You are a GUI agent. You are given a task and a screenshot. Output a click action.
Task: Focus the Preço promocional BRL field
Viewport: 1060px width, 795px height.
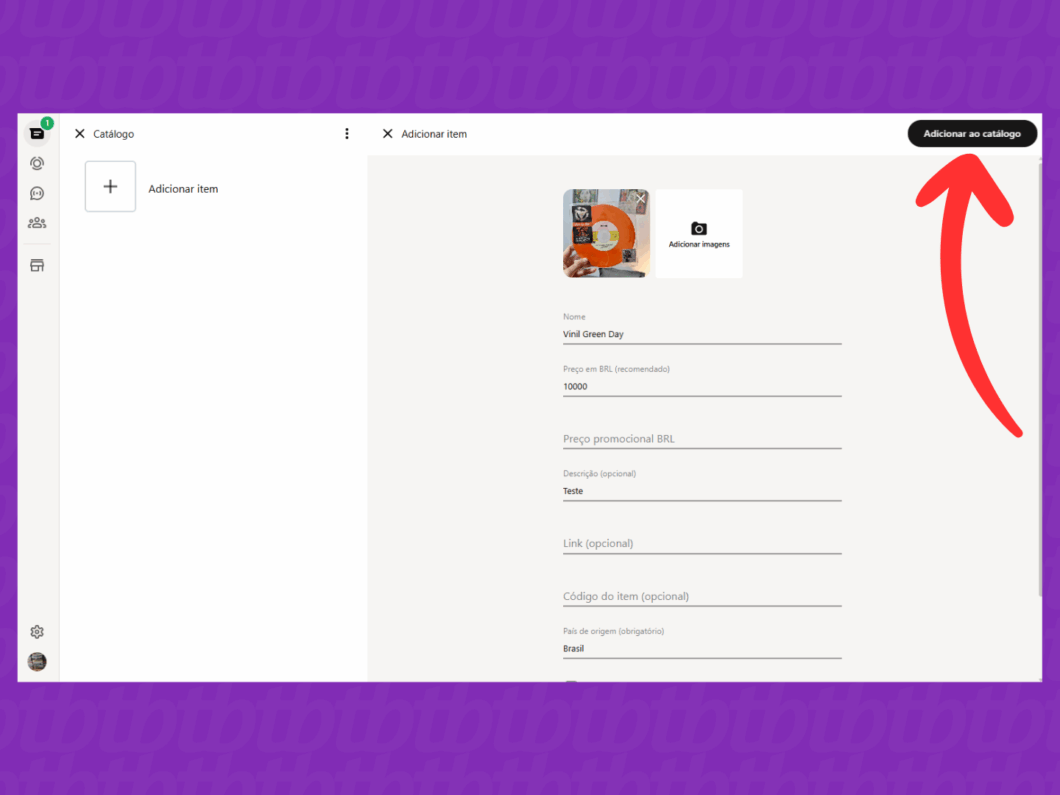(701, 439)
